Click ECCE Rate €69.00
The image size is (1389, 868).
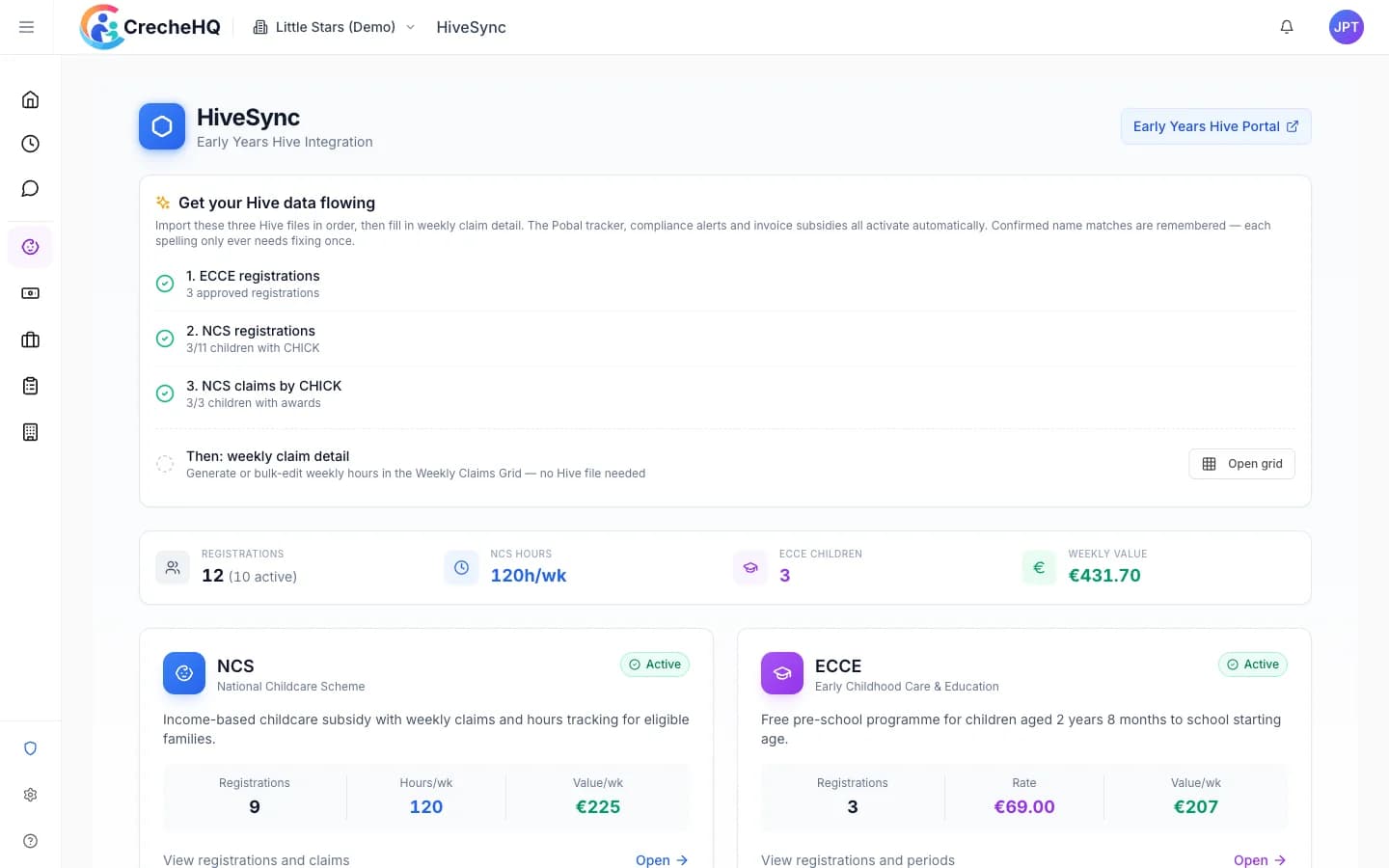click(1024, 807)
